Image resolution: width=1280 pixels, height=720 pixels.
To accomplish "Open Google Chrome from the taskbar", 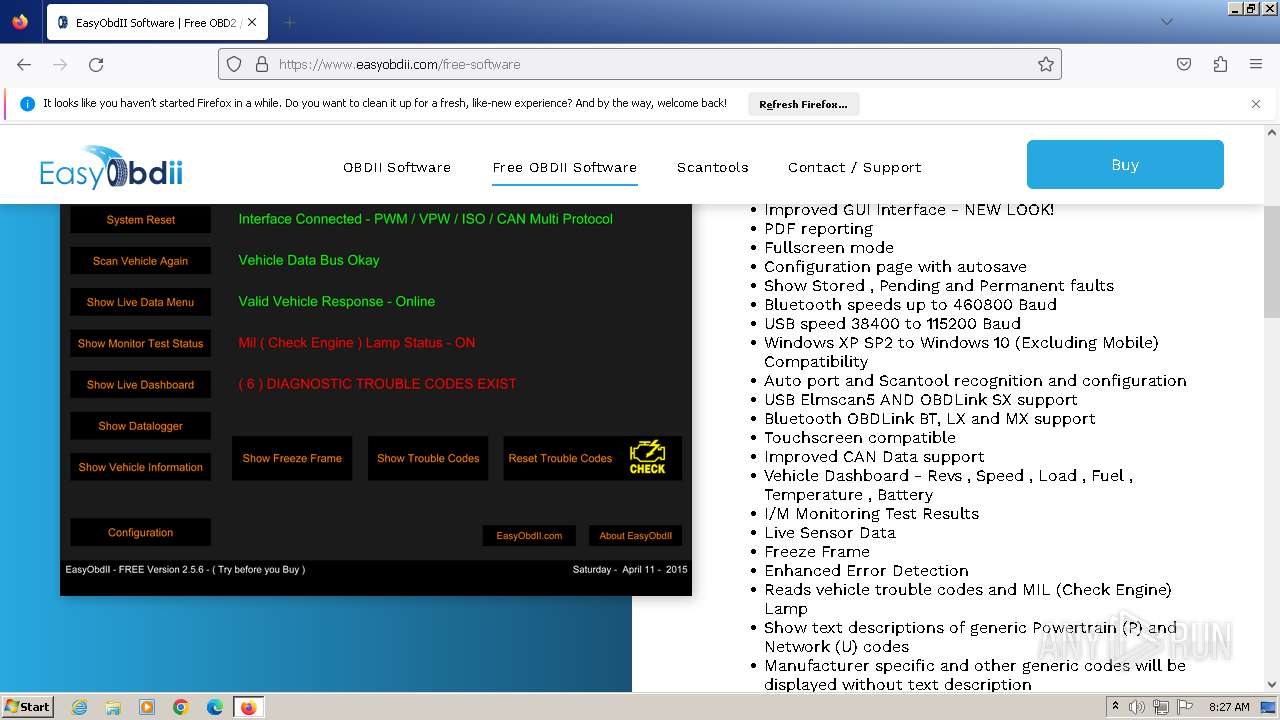I will (x=181, y=707).
